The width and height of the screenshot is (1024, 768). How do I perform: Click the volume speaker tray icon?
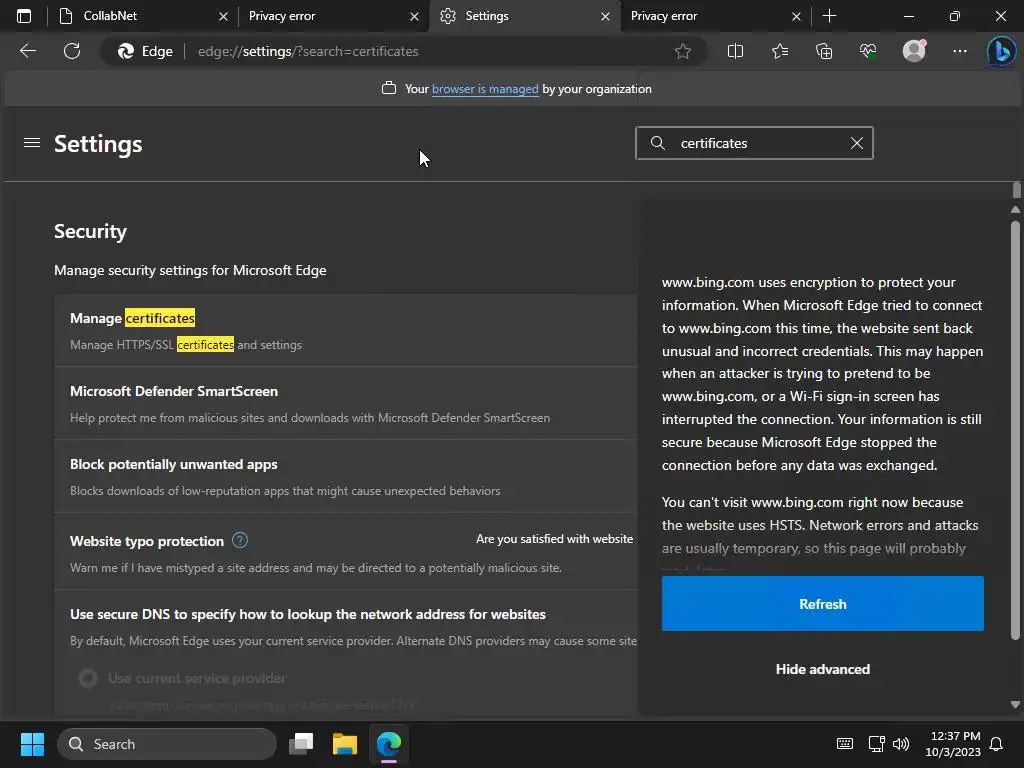pos(901,744)
